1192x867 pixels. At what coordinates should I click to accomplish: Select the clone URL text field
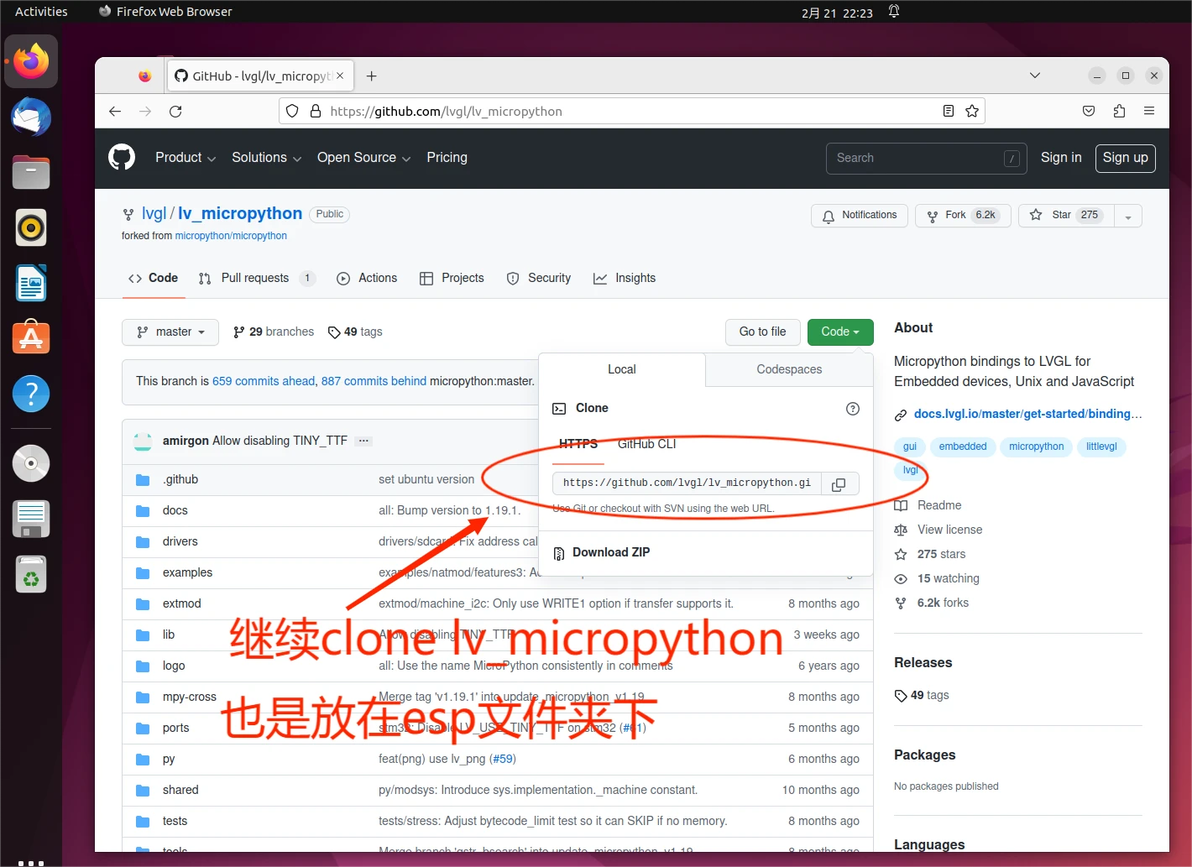pyautogui.click(x=687, y=484)
